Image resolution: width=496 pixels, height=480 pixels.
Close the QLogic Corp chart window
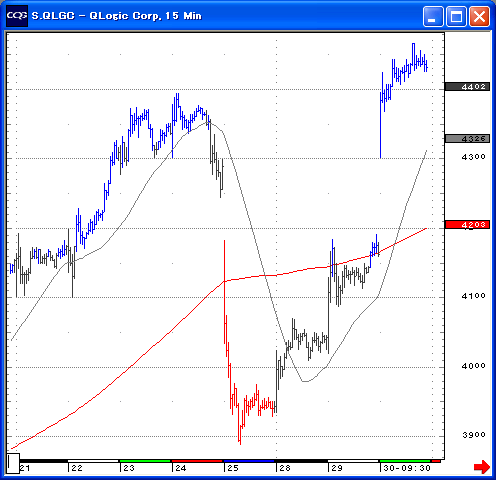click(479, 16)
